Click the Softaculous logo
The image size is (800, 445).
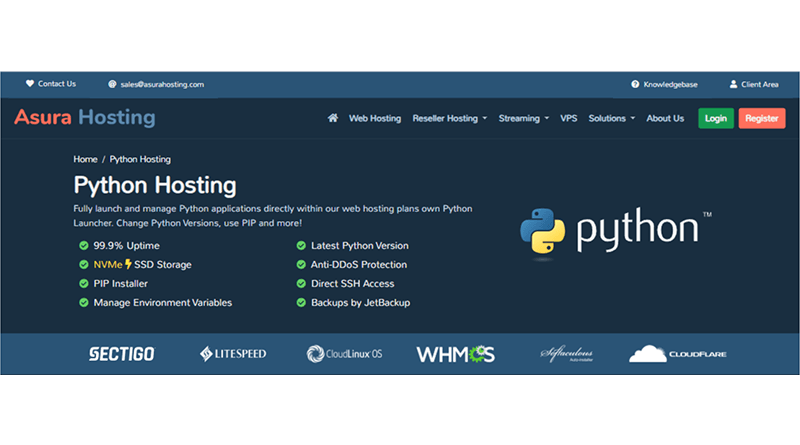point(567,354)
